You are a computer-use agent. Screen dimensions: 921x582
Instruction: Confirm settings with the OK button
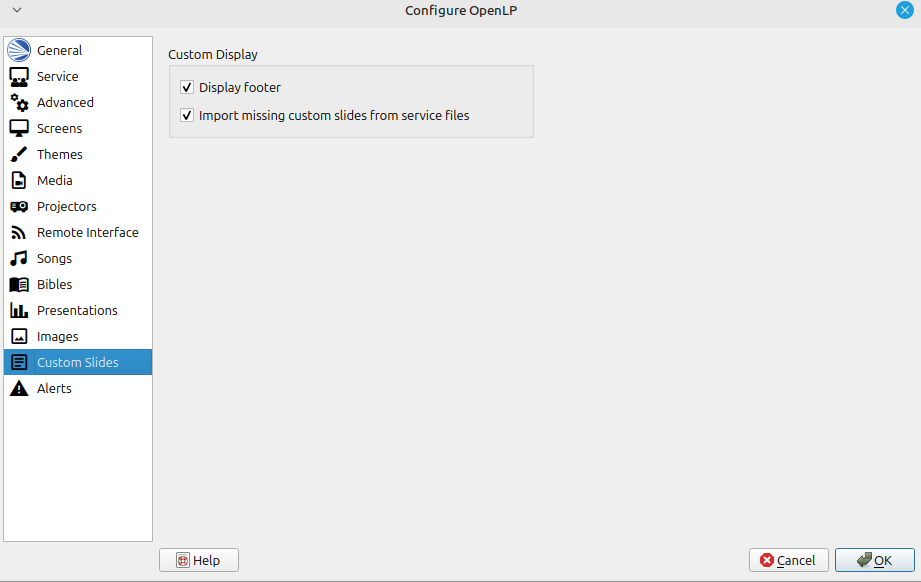(874, 561)
